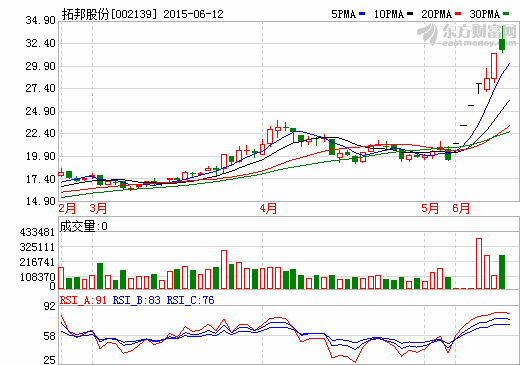Click the date 2015-06-12 in header

[193, 14]
